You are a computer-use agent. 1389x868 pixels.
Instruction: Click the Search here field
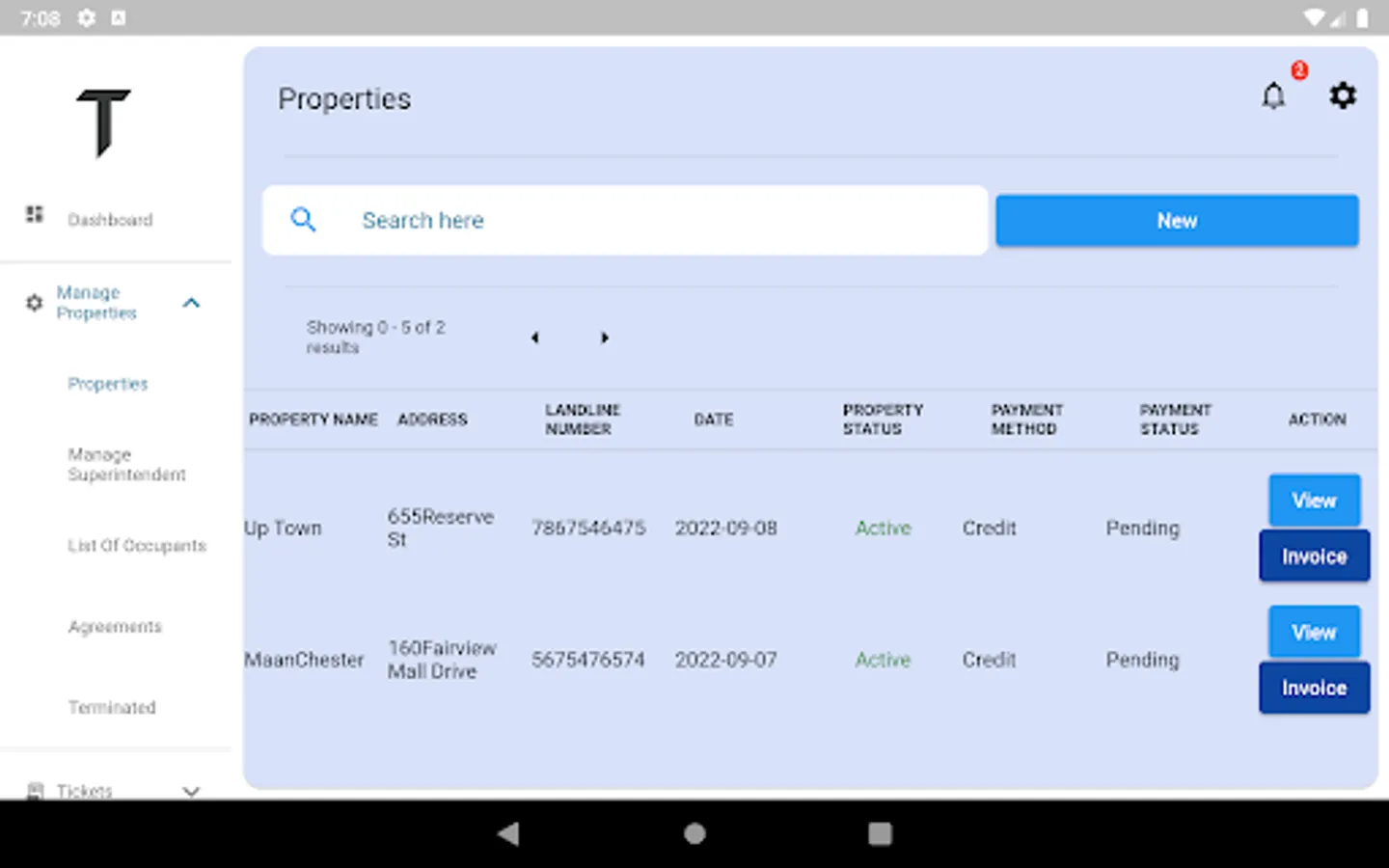625,220
